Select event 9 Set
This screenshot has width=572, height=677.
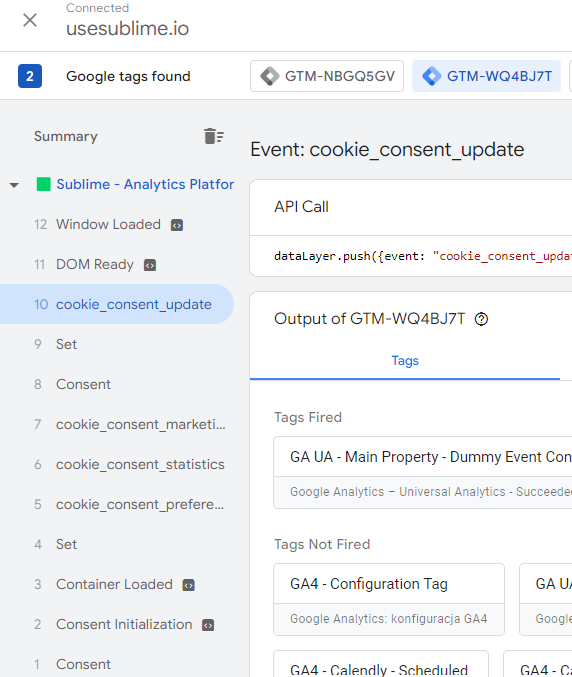point(117,344)
